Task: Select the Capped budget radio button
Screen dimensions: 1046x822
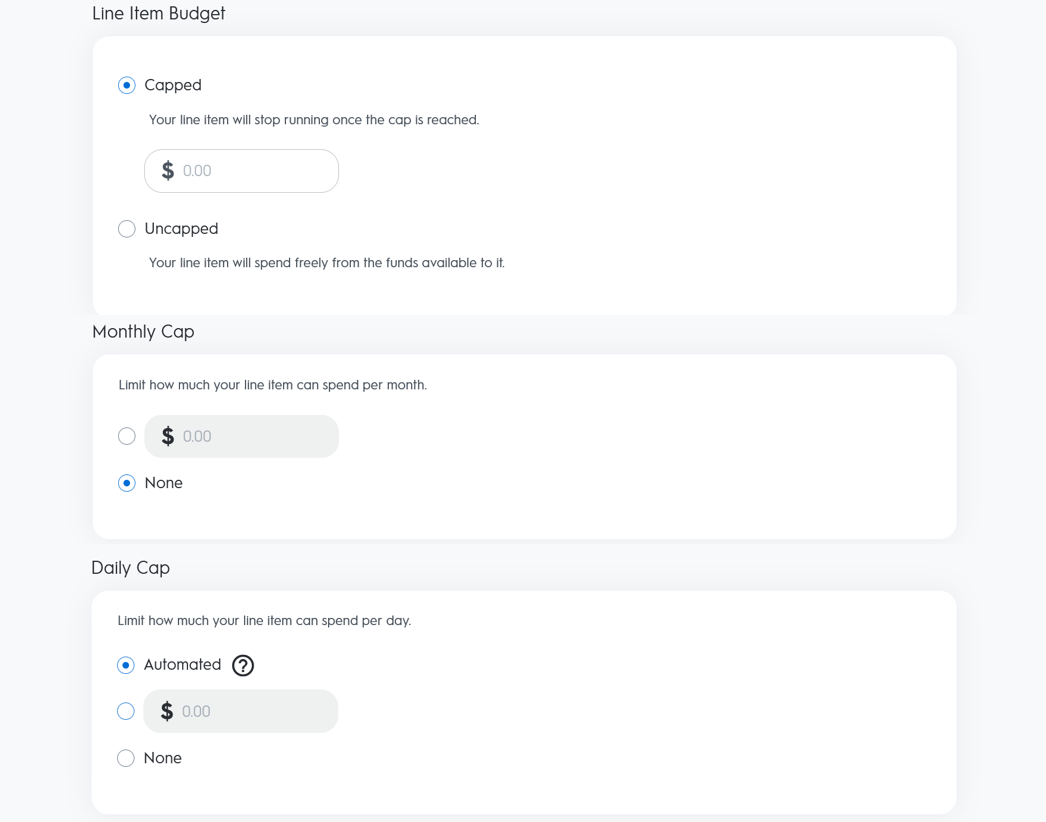Action: pyautogui.click(x=127, y=86)
